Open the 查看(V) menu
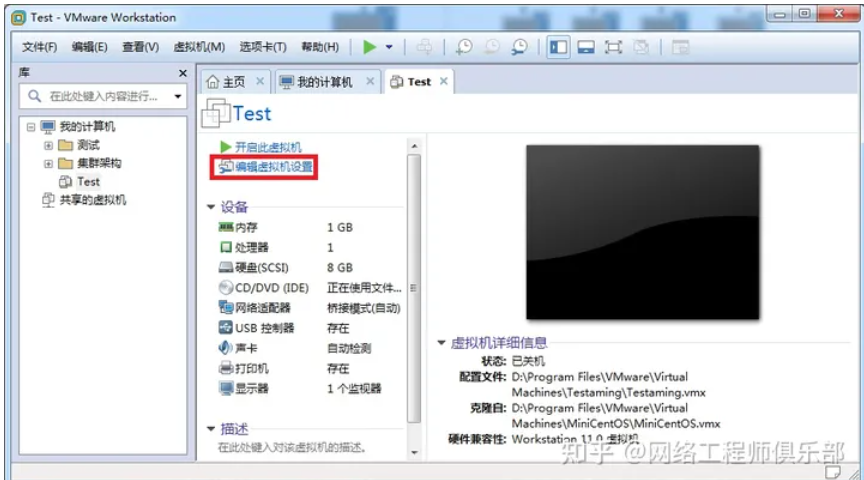The height and width of the screenshot is (480, 864). (141, 47)
